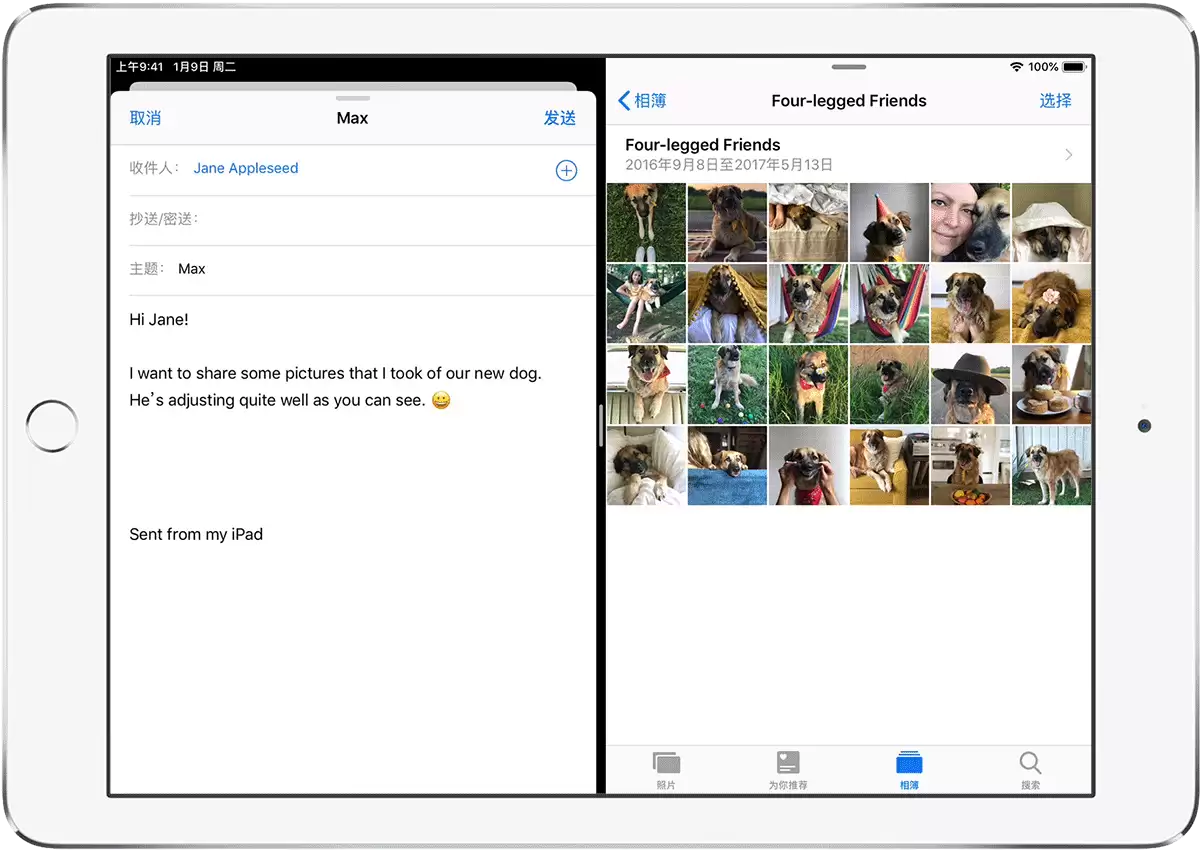Tap the Photos app top grabber handle
Viewport: 1202px width, 850px height.
pos(849,67)
